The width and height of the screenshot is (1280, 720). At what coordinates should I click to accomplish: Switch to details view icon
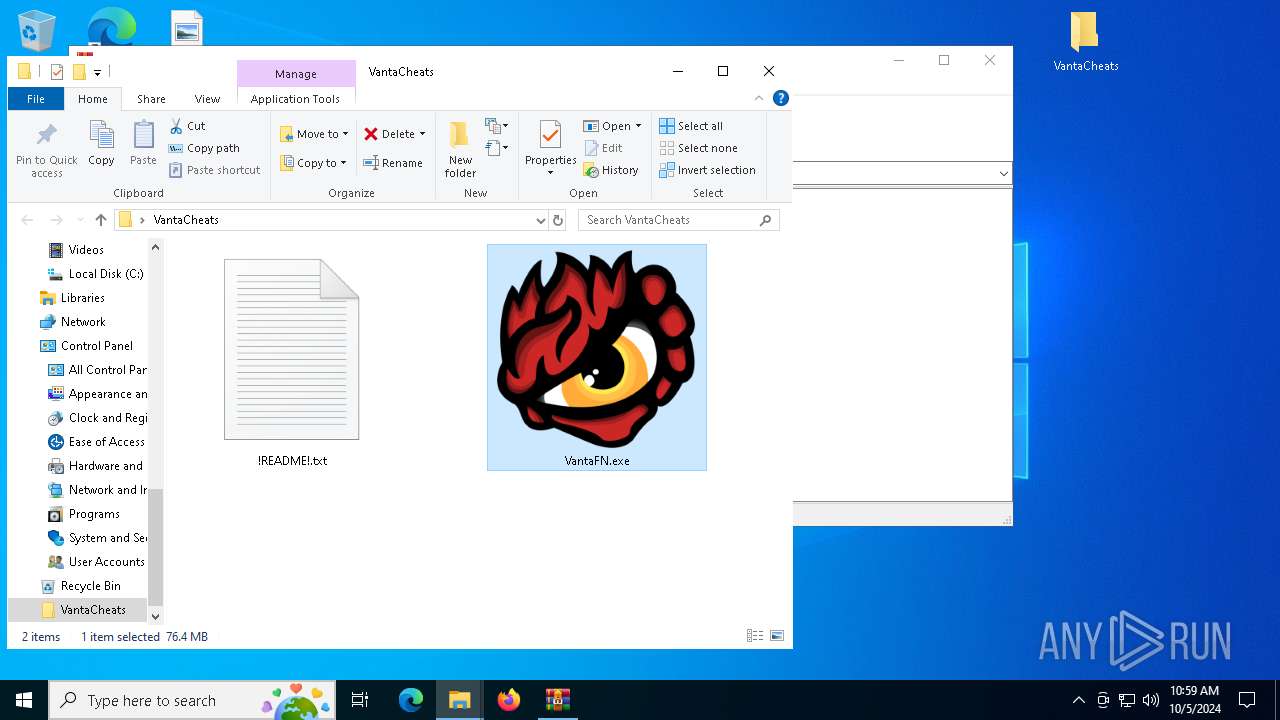[755, 636]
